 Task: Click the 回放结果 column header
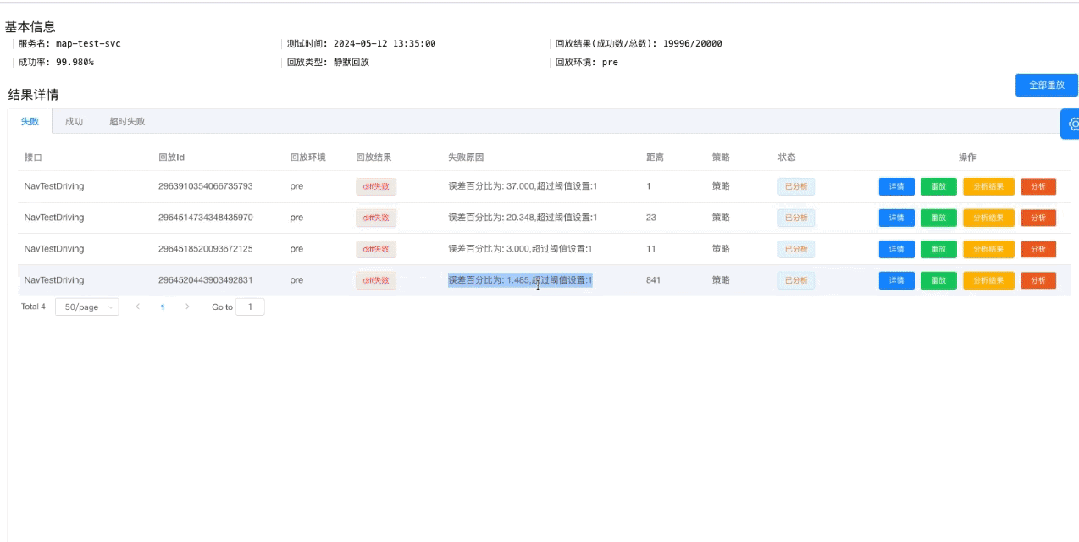pyautogui.click(x=374, y=157)
